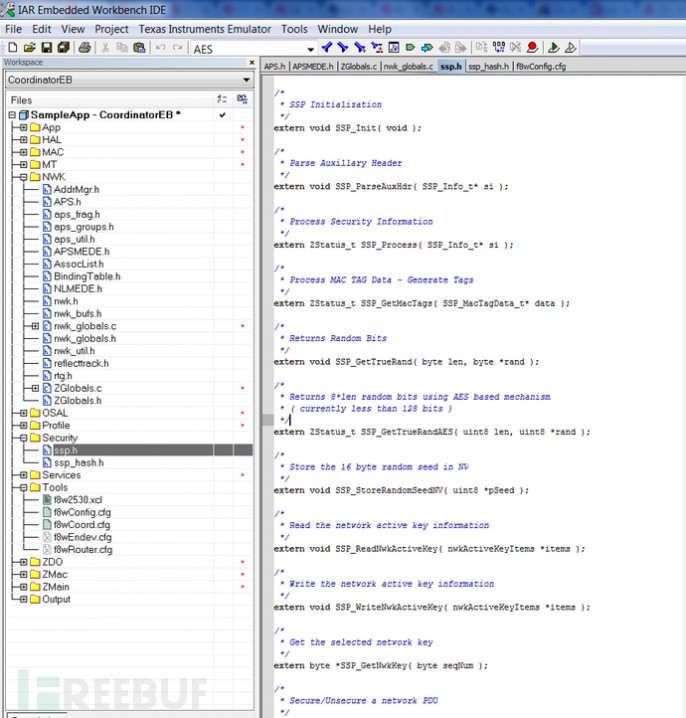Open the AES search box dropdown arrow
This screenshot has width=686, height=718.
310,48
